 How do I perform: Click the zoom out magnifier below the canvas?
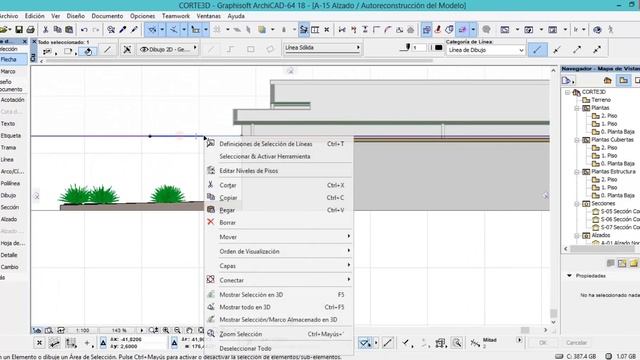point(178,330)
